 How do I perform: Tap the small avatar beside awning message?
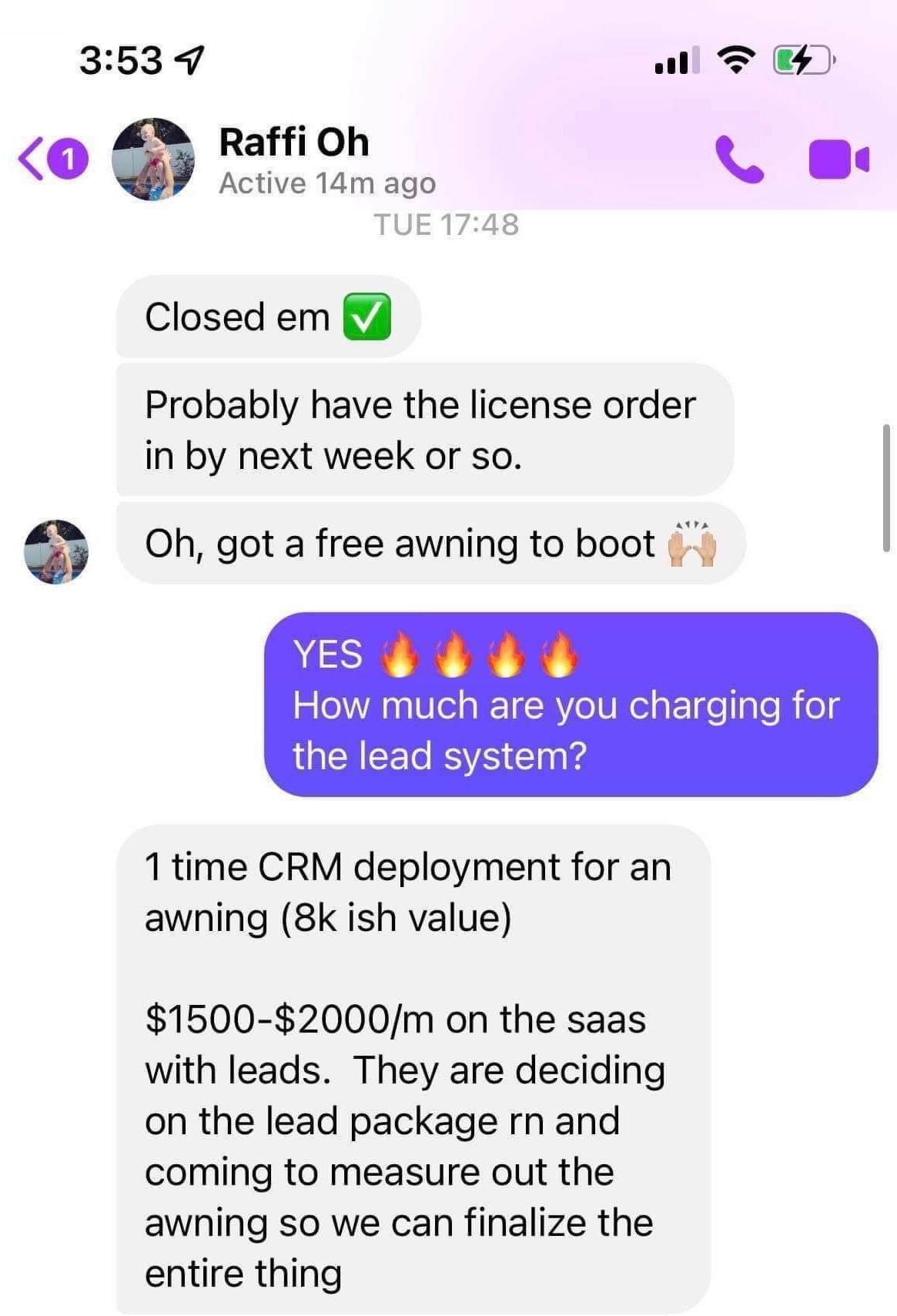pyautogui.click(x=56, y=551)
